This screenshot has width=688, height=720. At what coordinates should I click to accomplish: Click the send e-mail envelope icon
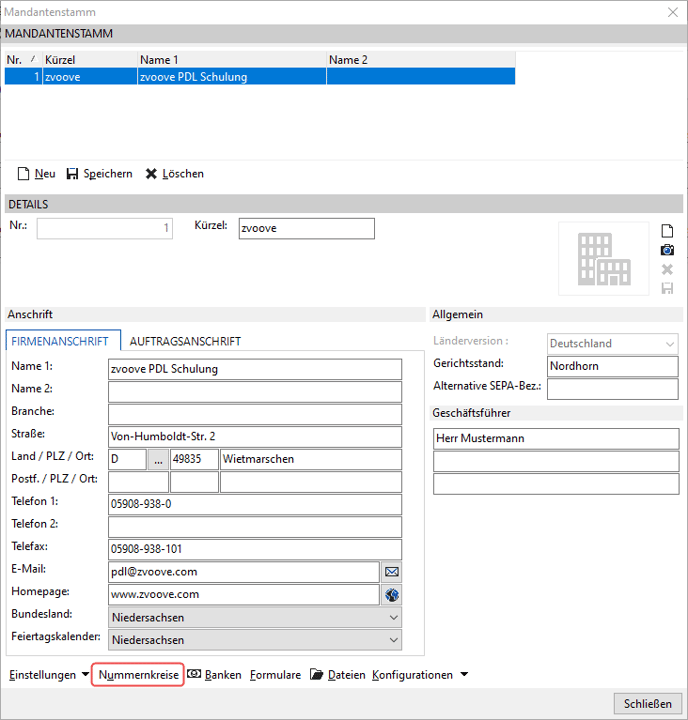point(392,572)
